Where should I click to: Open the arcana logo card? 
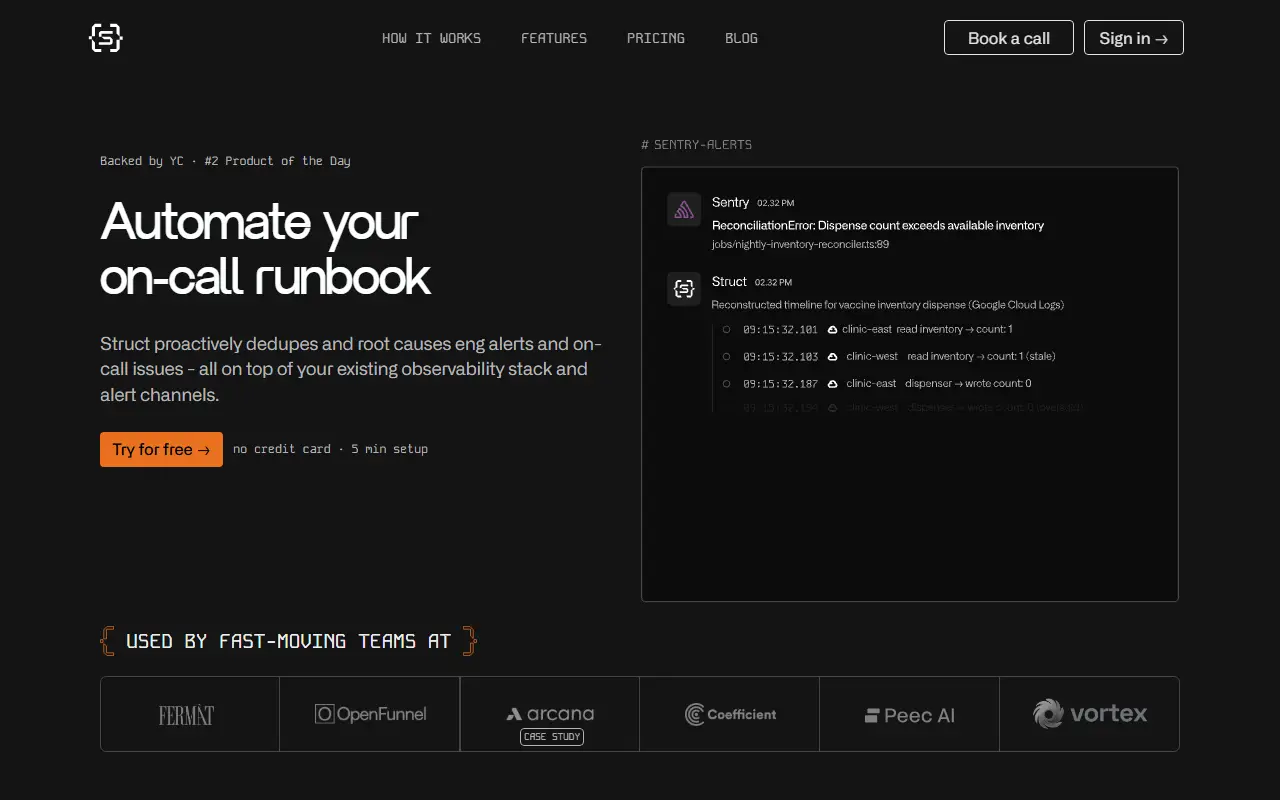point(550,714)
